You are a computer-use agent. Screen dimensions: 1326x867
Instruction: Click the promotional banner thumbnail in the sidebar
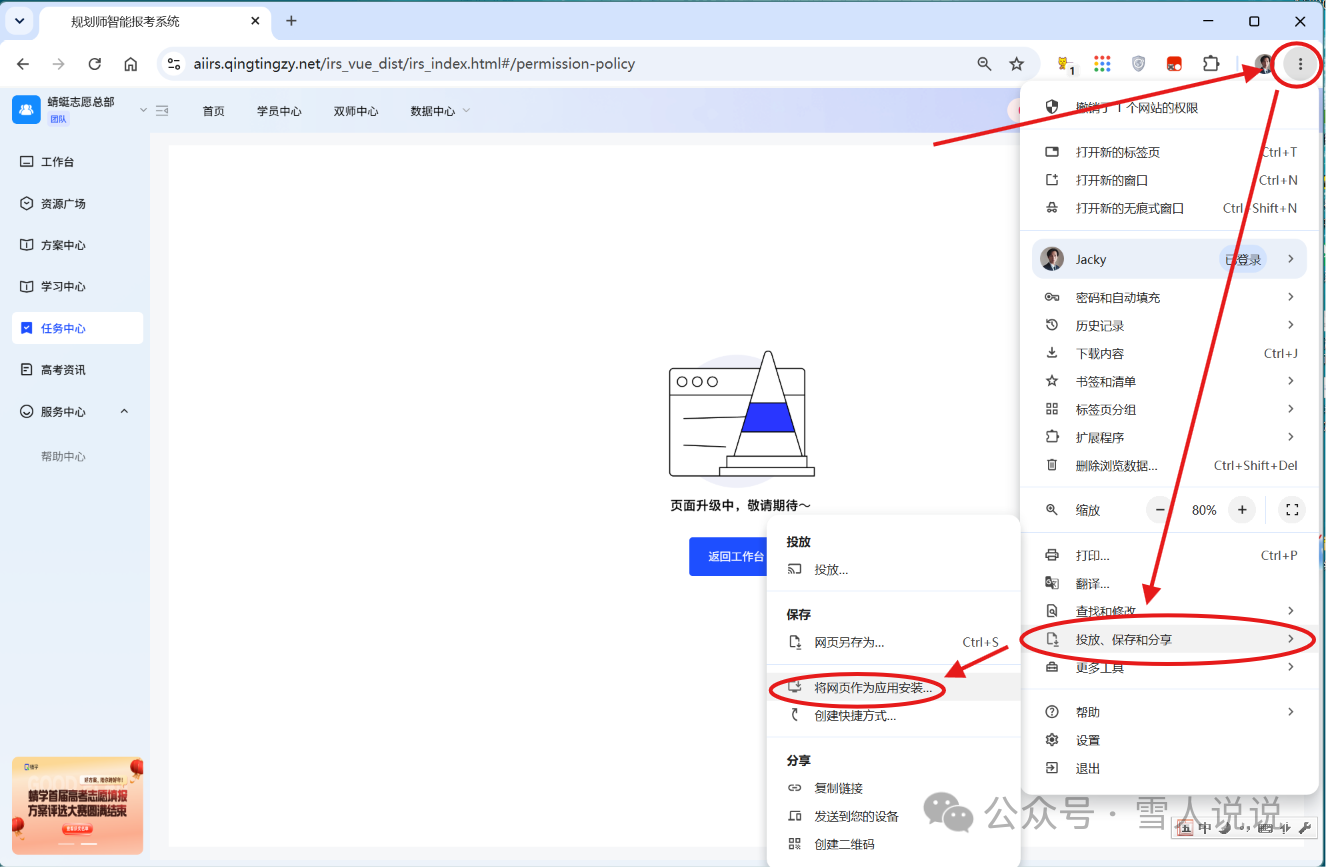(78, 805)
